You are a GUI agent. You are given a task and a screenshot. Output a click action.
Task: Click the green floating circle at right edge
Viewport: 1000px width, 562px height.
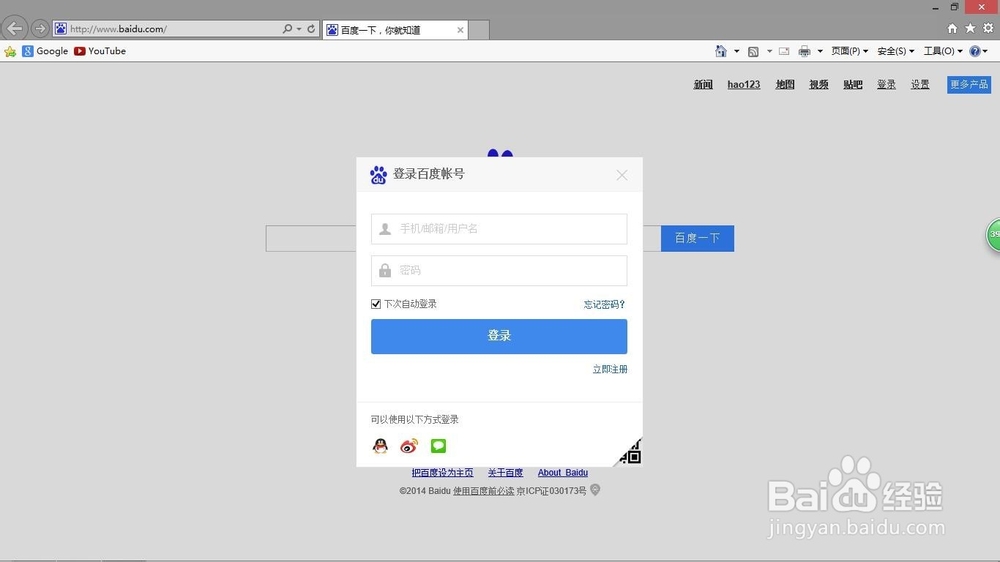[x=994, y=235]
